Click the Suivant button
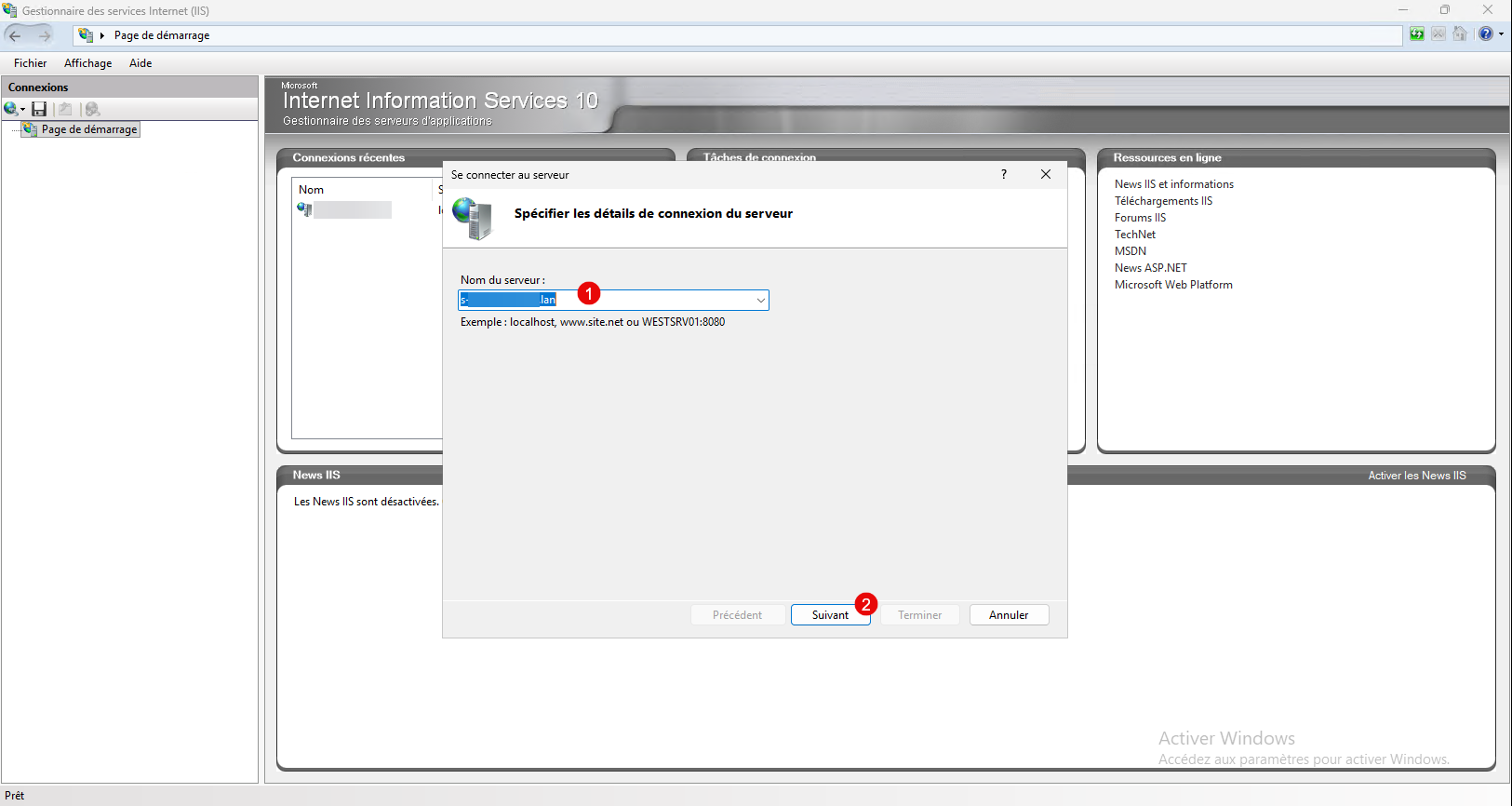 (829, 615)
